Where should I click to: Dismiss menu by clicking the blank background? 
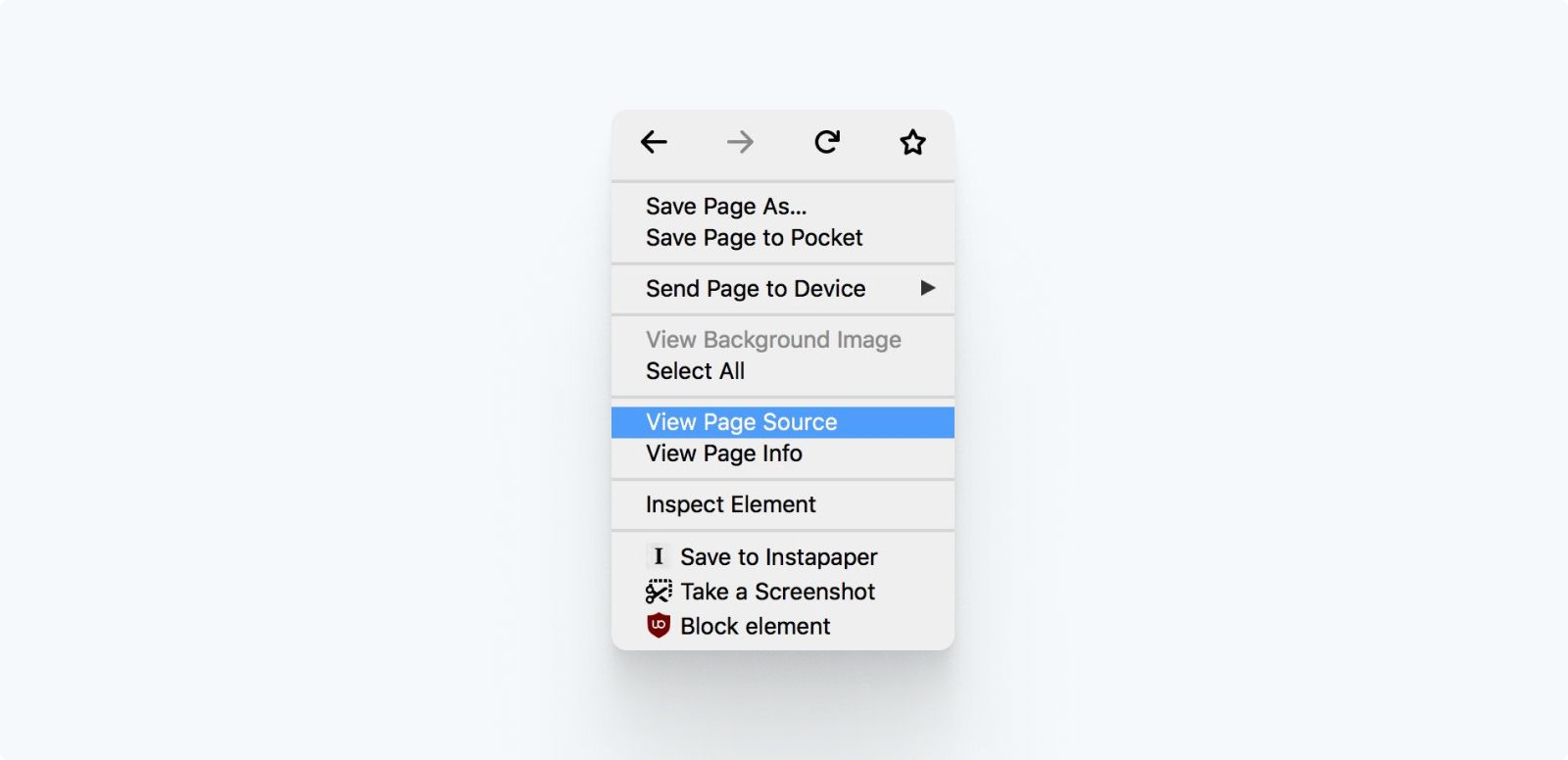294,392
